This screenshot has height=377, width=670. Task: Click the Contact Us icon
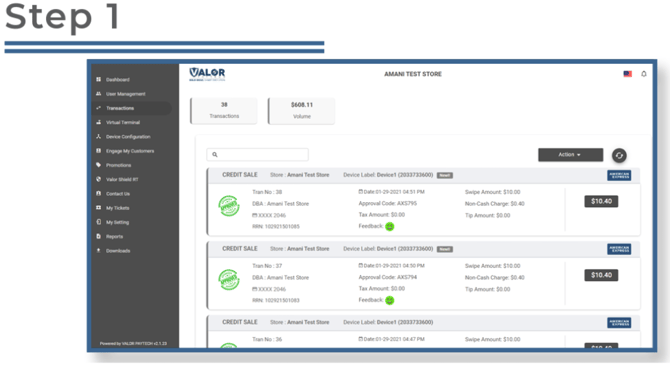pyautogui.click(x=99, y=194)
